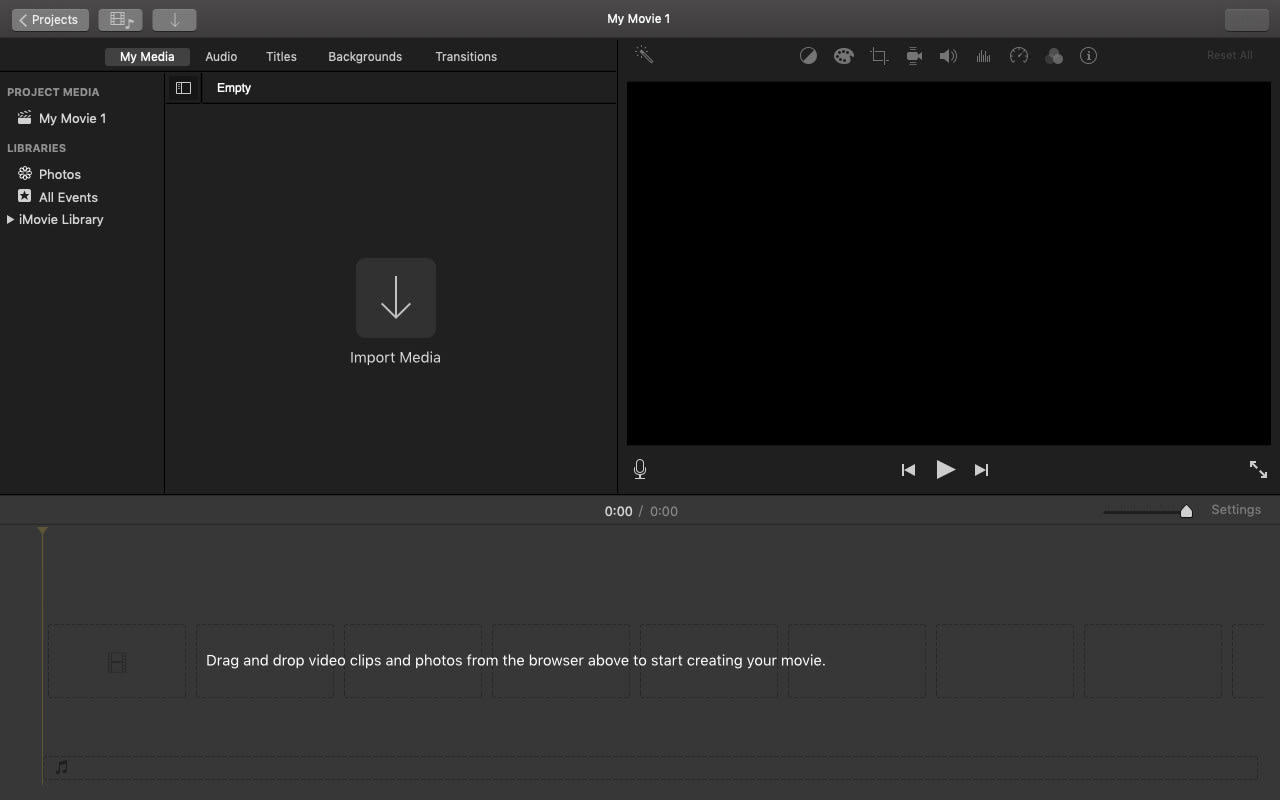Viewport: 1280px width, 800px height.
Task: Open color balance adjustment
Action: (808, 56)
